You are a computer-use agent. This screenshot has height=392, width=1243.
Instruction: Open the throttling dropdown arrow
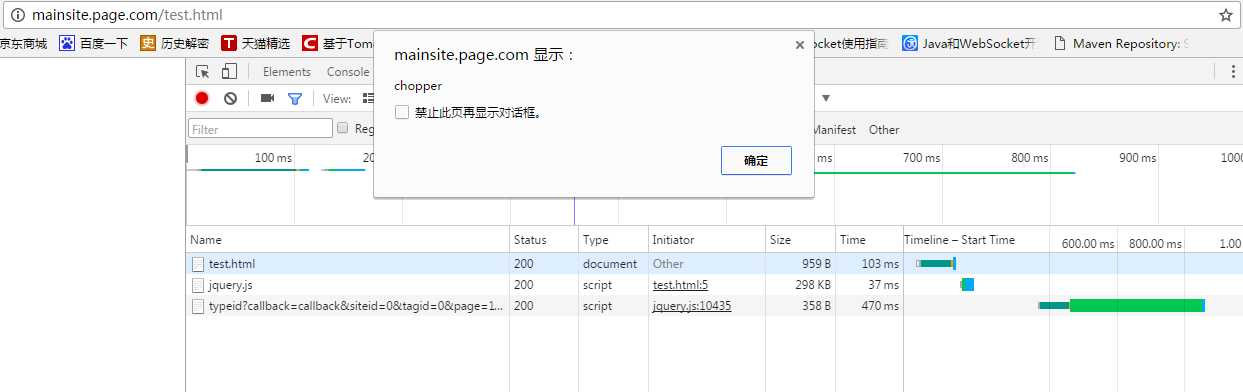pos(826,98)
